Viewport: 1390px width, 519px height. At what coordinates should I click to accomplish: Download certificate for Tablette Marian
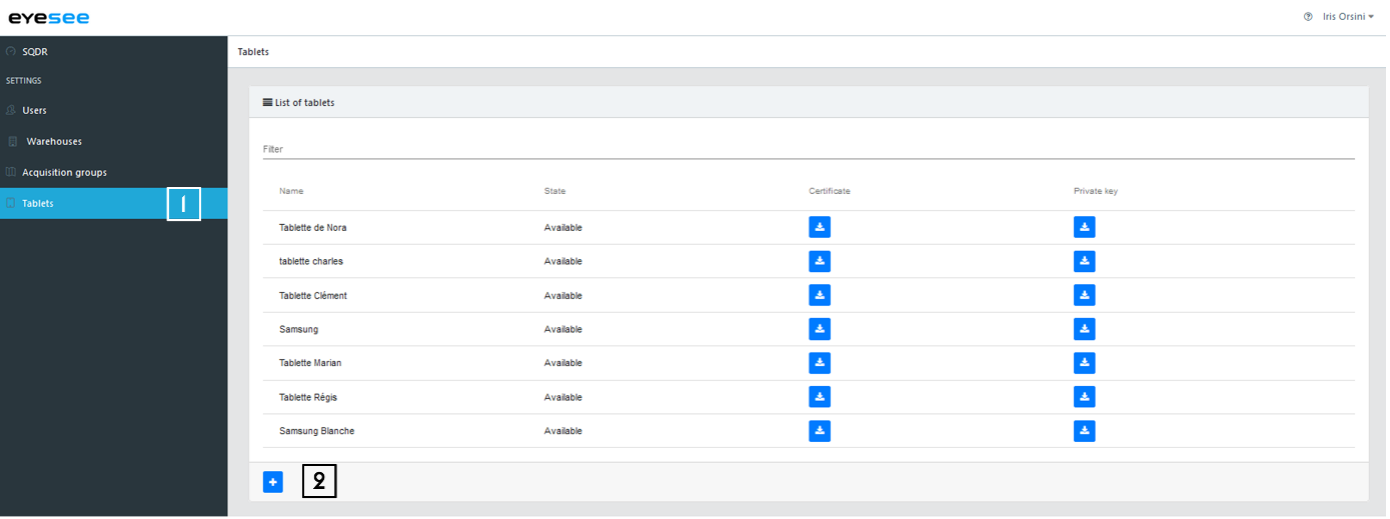coord(819,363)
